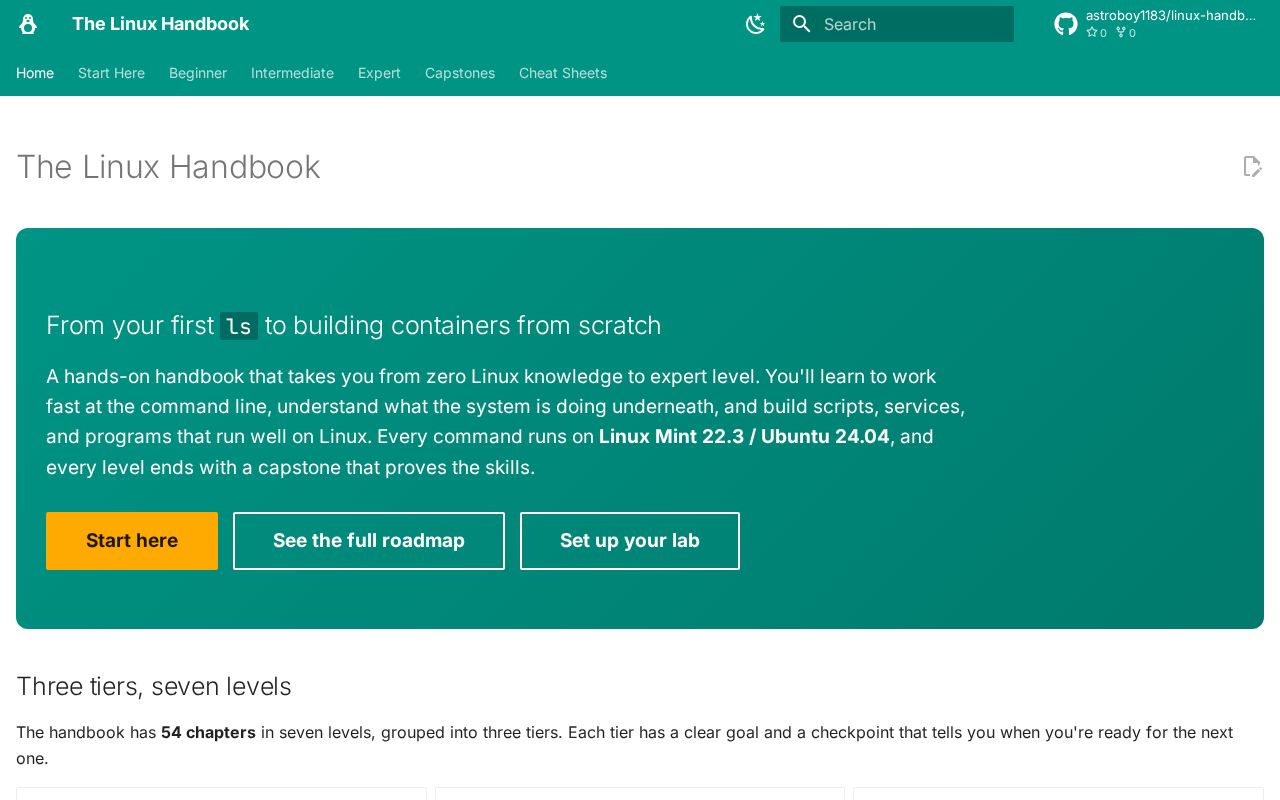The height and width of the screenshot is (800, 1280).
Task: Select the Home tab
Action: [35, 73]
